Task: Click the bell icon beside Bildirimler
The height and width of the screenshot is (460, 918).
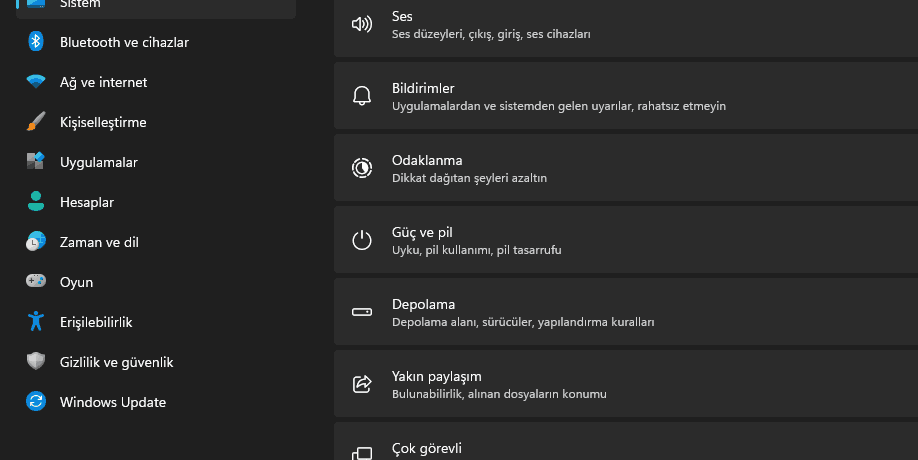Action: click(362, 96)
